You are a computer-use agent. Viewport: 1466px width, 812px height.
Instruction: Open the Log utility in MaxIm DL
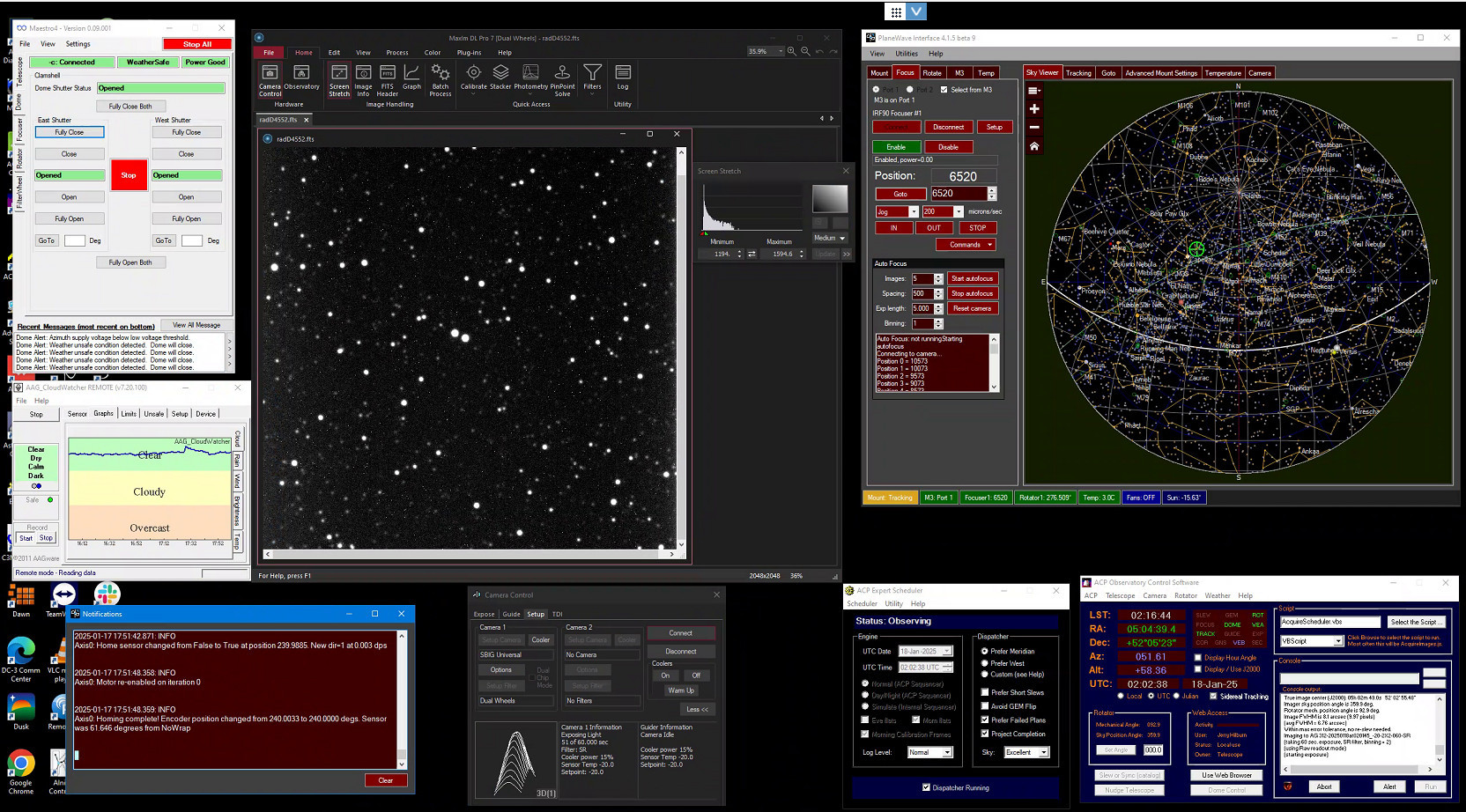[x=623, y=78]
